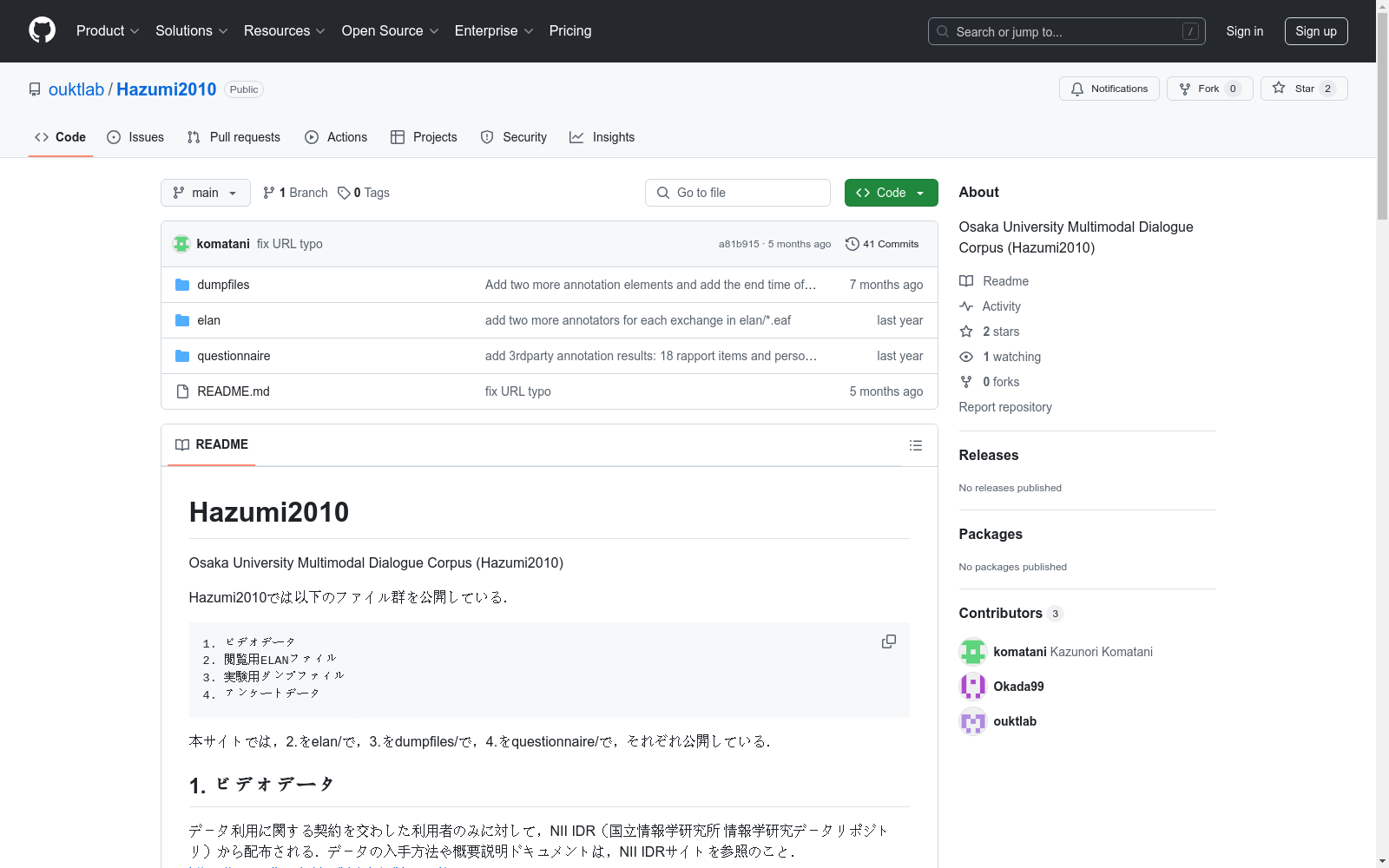
Task: Open 'Add two more annotation elements' commit message
Action: coord(650,285)
